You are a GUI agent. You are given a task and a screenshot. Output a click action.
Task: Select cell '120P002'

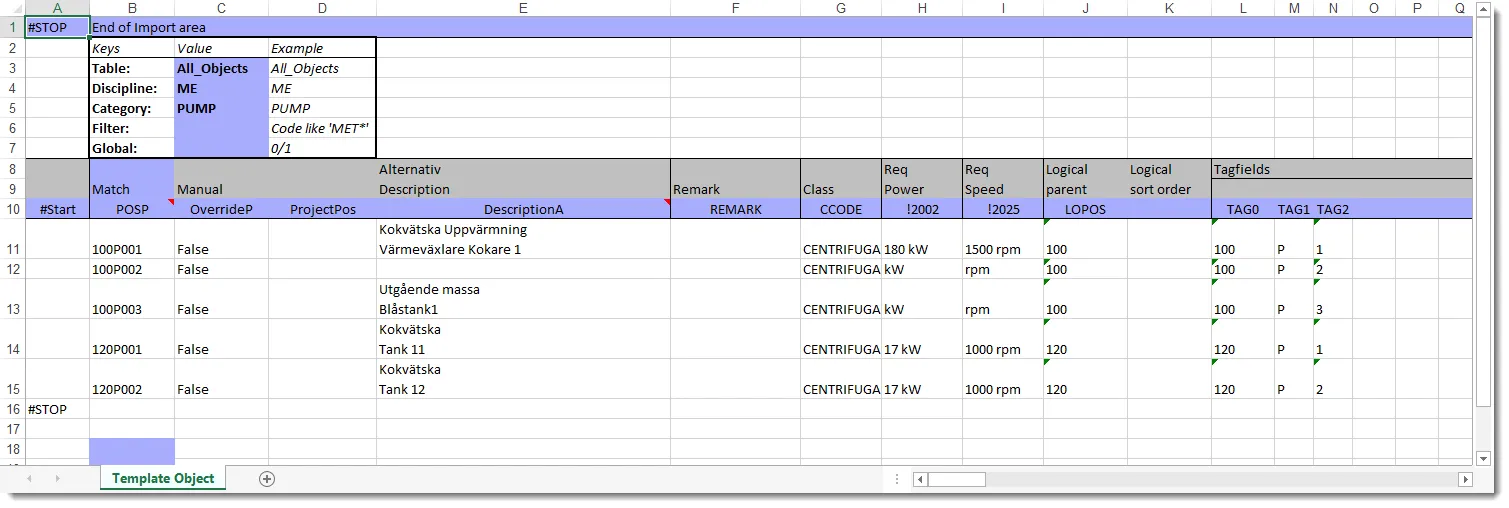pyautogui.click(x=132, y=379)
